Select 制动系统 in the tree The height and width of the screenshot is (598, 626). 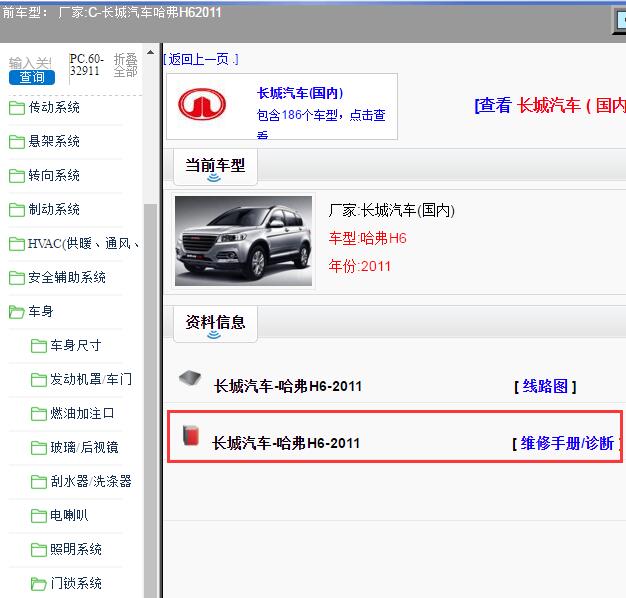[x=54, y=209]
